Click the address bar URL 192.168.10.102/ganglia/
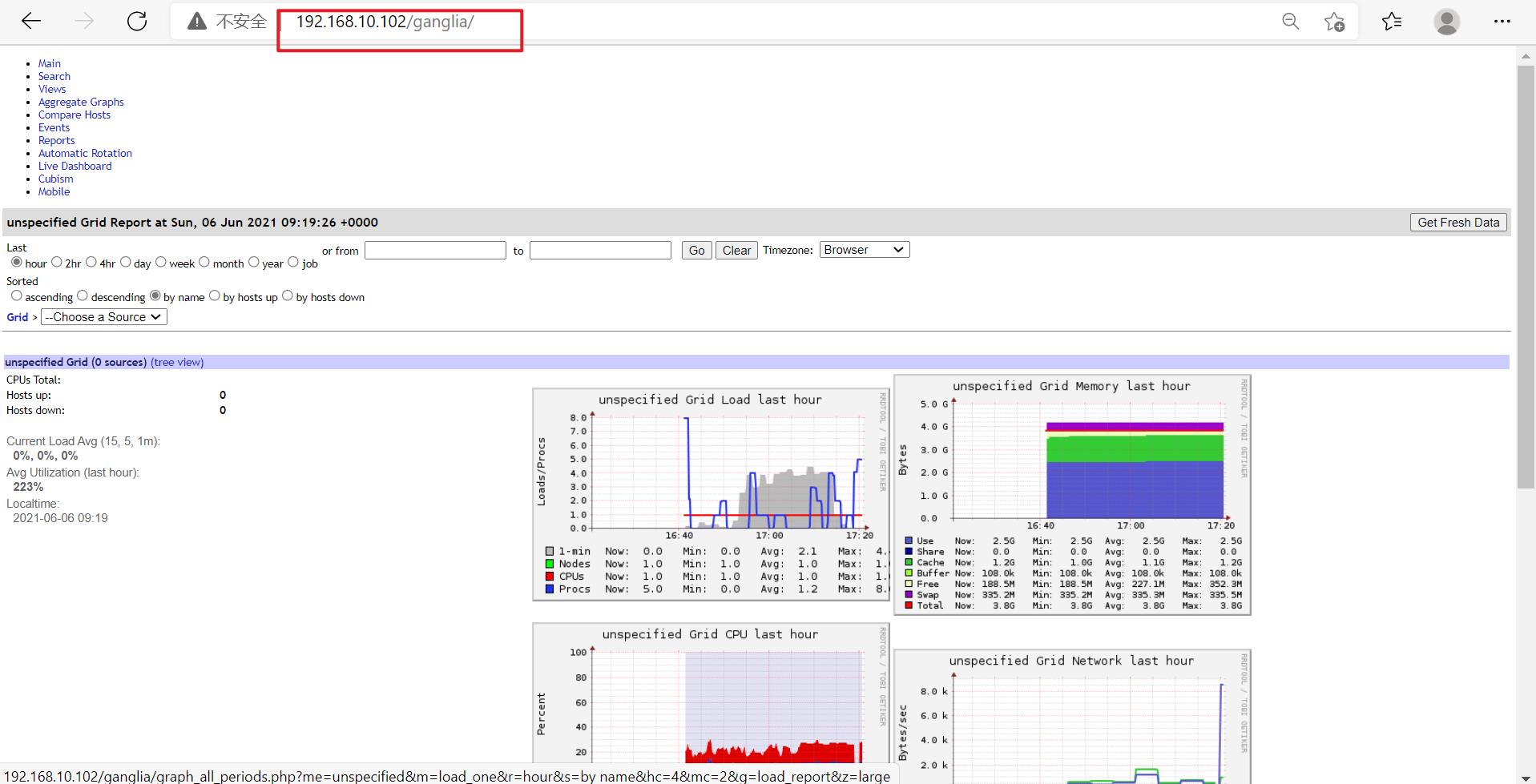This screenshot has height=784, width=1536. 385,22
